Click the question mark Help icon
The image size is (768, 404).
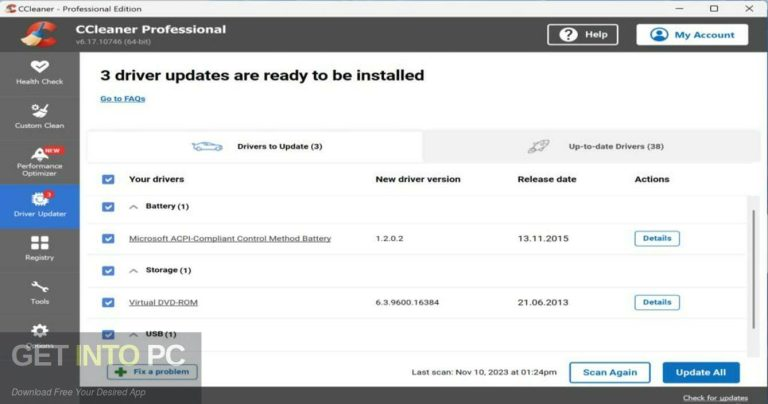(x=568, y=35)
